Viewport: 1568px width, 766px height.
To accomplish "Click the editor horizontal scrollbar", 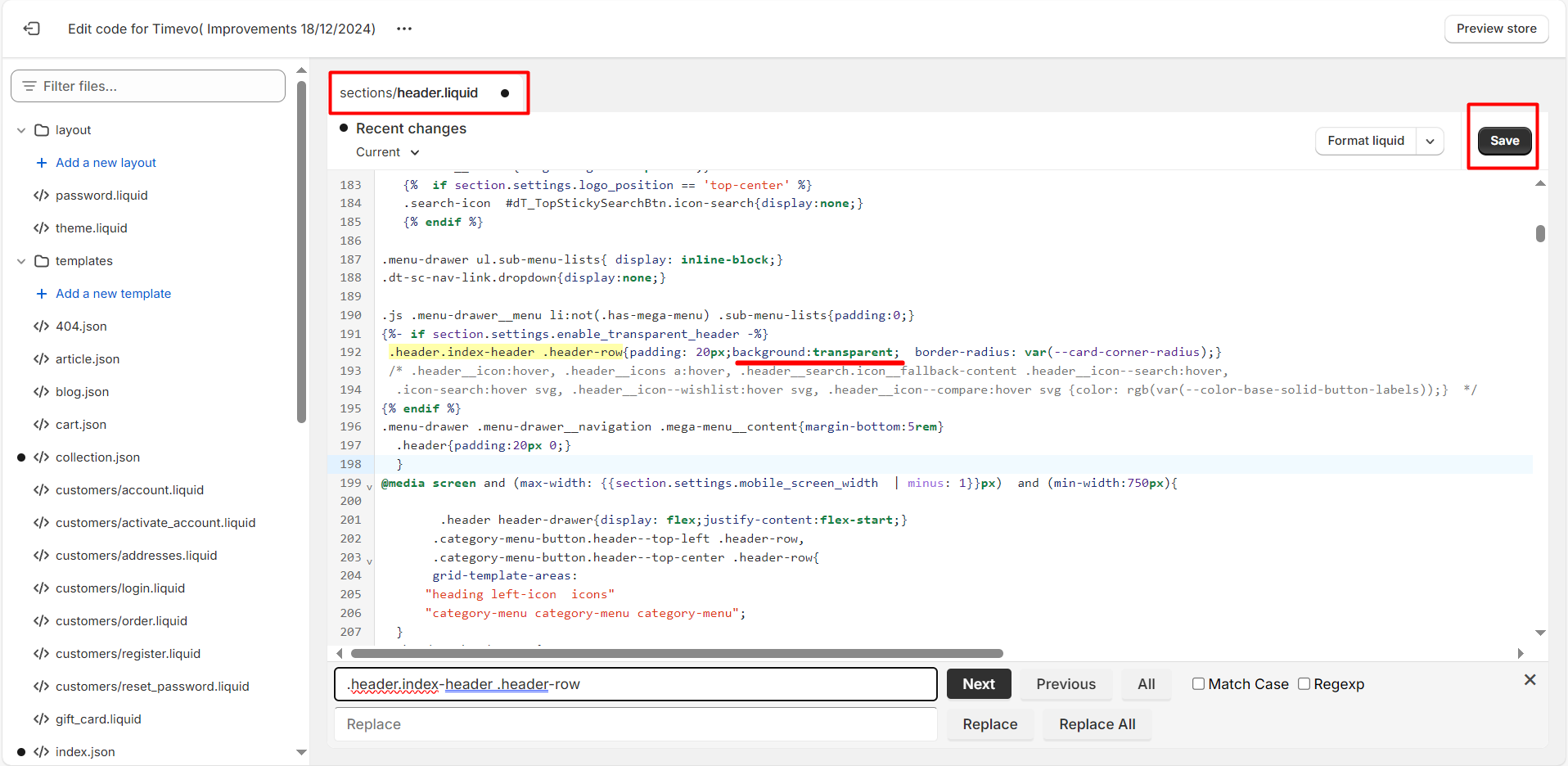I will (x=677, y=653).
